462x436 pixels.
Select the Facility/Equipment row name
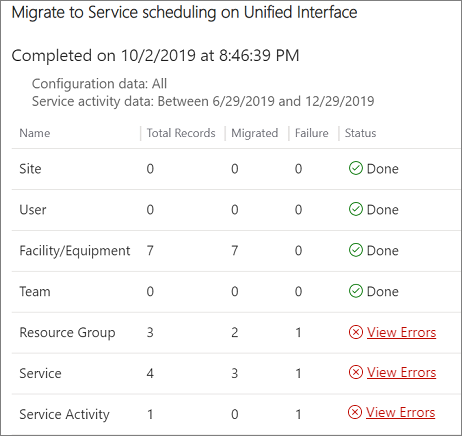(x=75, y=251)
